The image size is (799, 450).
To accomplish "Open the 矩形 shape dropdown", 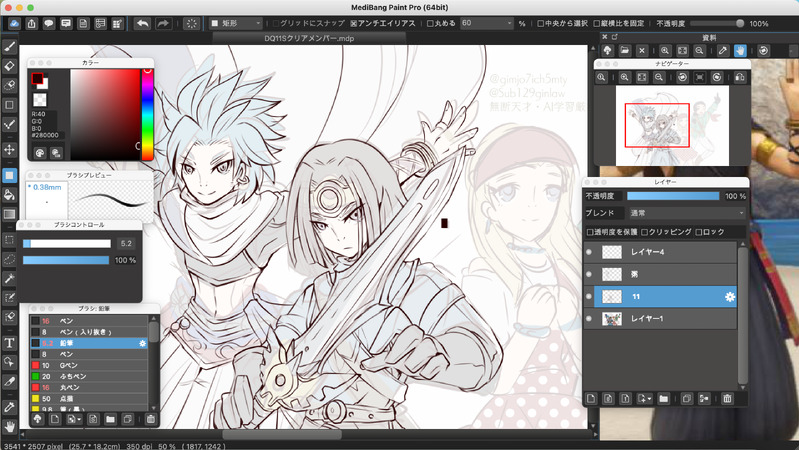I will pos(236,23).
